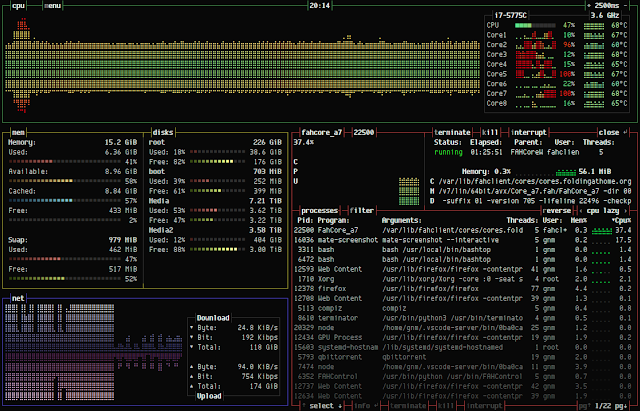The height and width of the screenshot is (411, 640).
Task: Close the fahcore_a7 detail pane
Action: click(x=611, y=132)
